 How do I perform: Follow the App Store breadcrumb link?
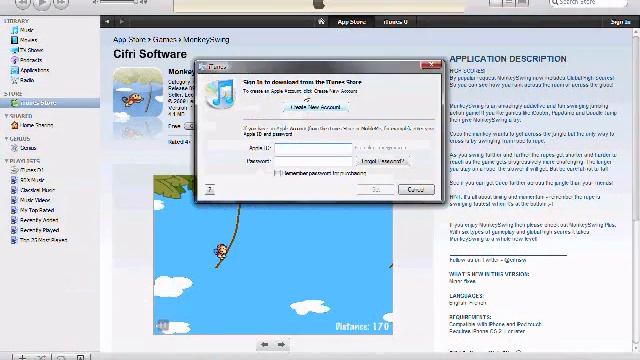pos(129,40)
